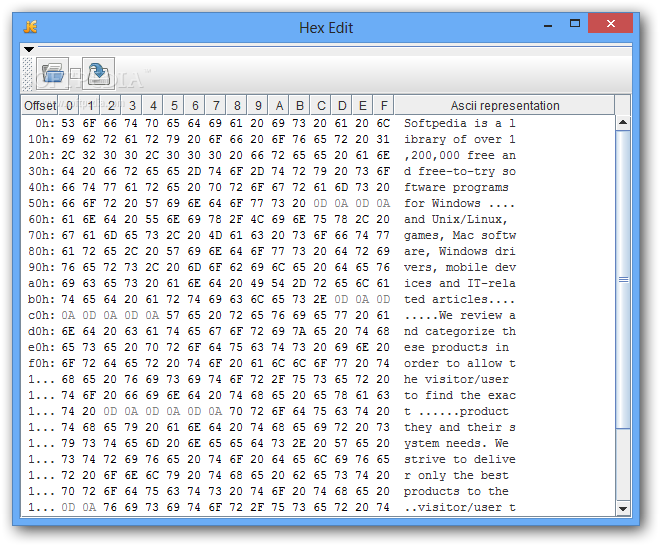Click hex byte 4D in row 70h
Screen dimensions: 660x546
[215, 235]
